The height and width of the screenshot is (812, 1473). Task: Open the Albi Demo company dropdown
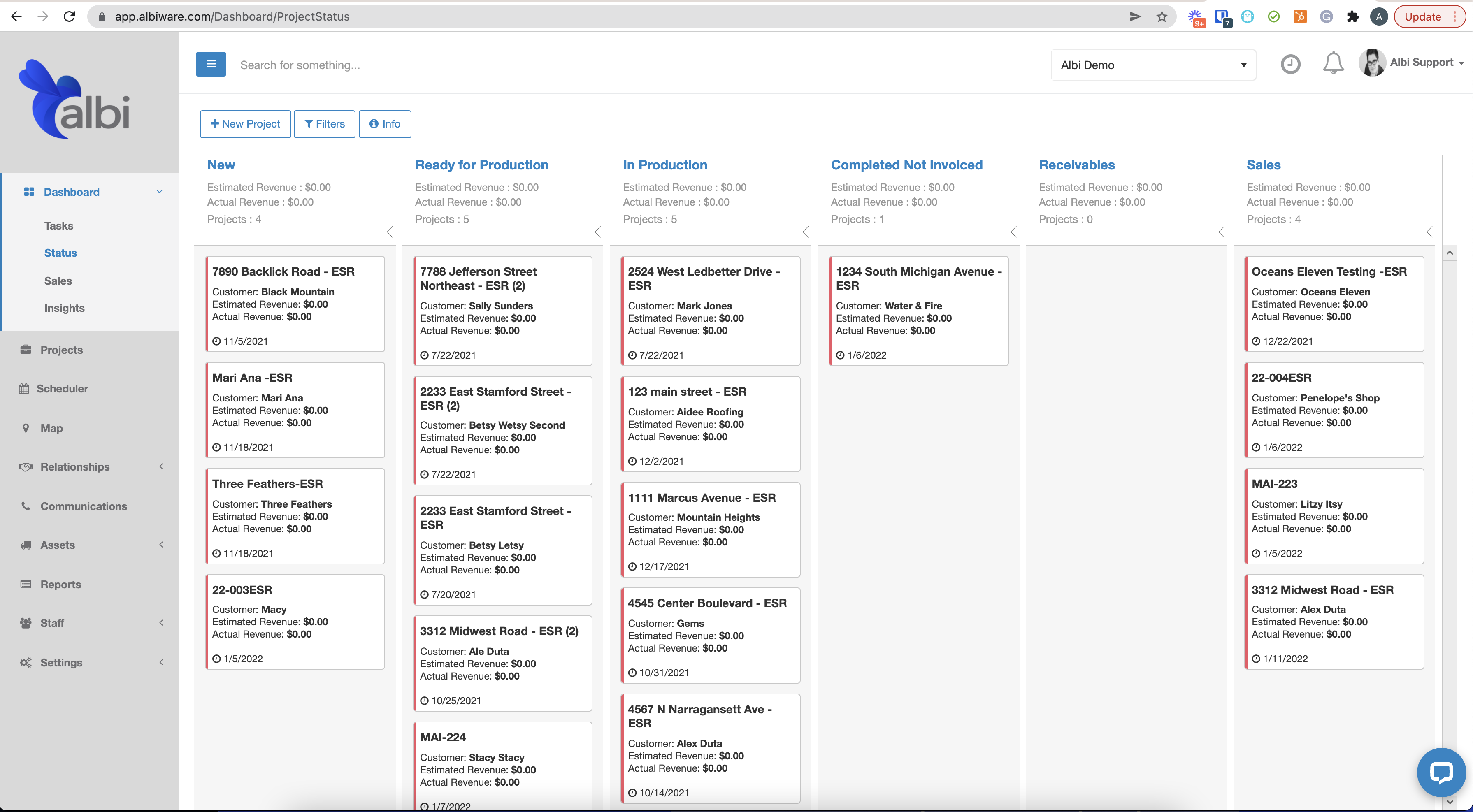[1153, 65]
